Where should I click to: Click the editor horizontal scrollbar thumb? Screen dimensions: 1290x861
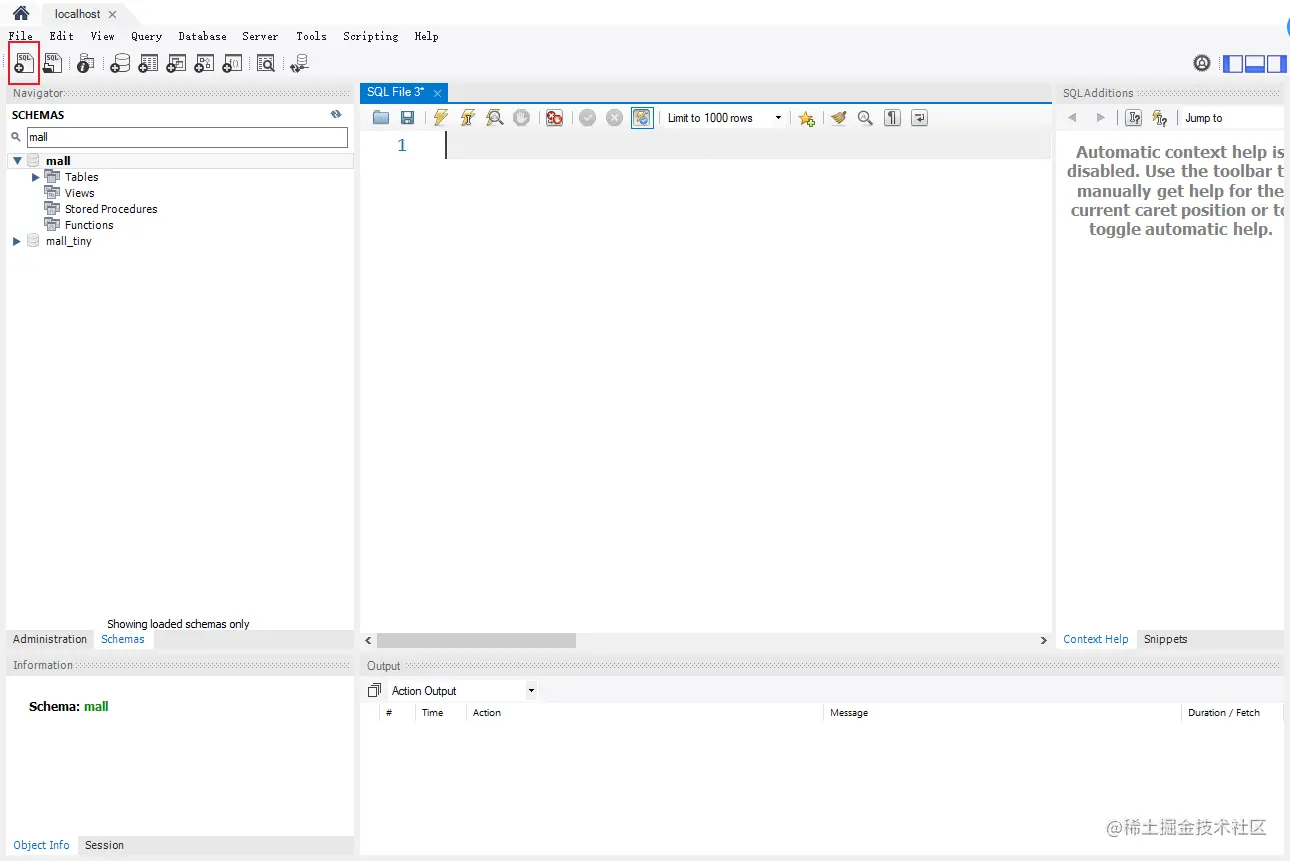click(x=476, y=640)
